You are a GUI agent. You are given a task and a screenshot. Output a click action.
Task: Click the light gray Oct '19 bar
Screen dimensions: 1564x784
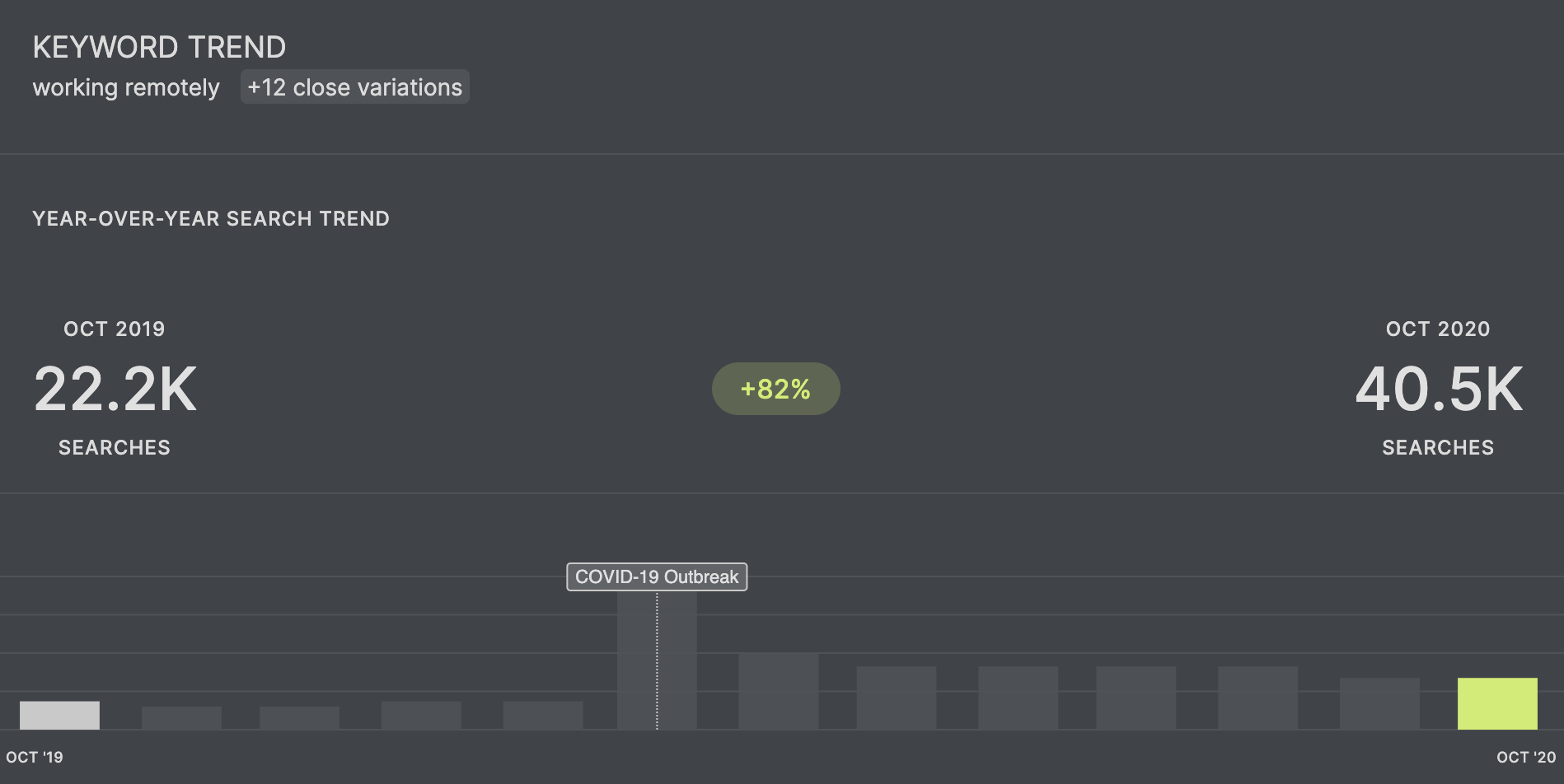[59, 715]
